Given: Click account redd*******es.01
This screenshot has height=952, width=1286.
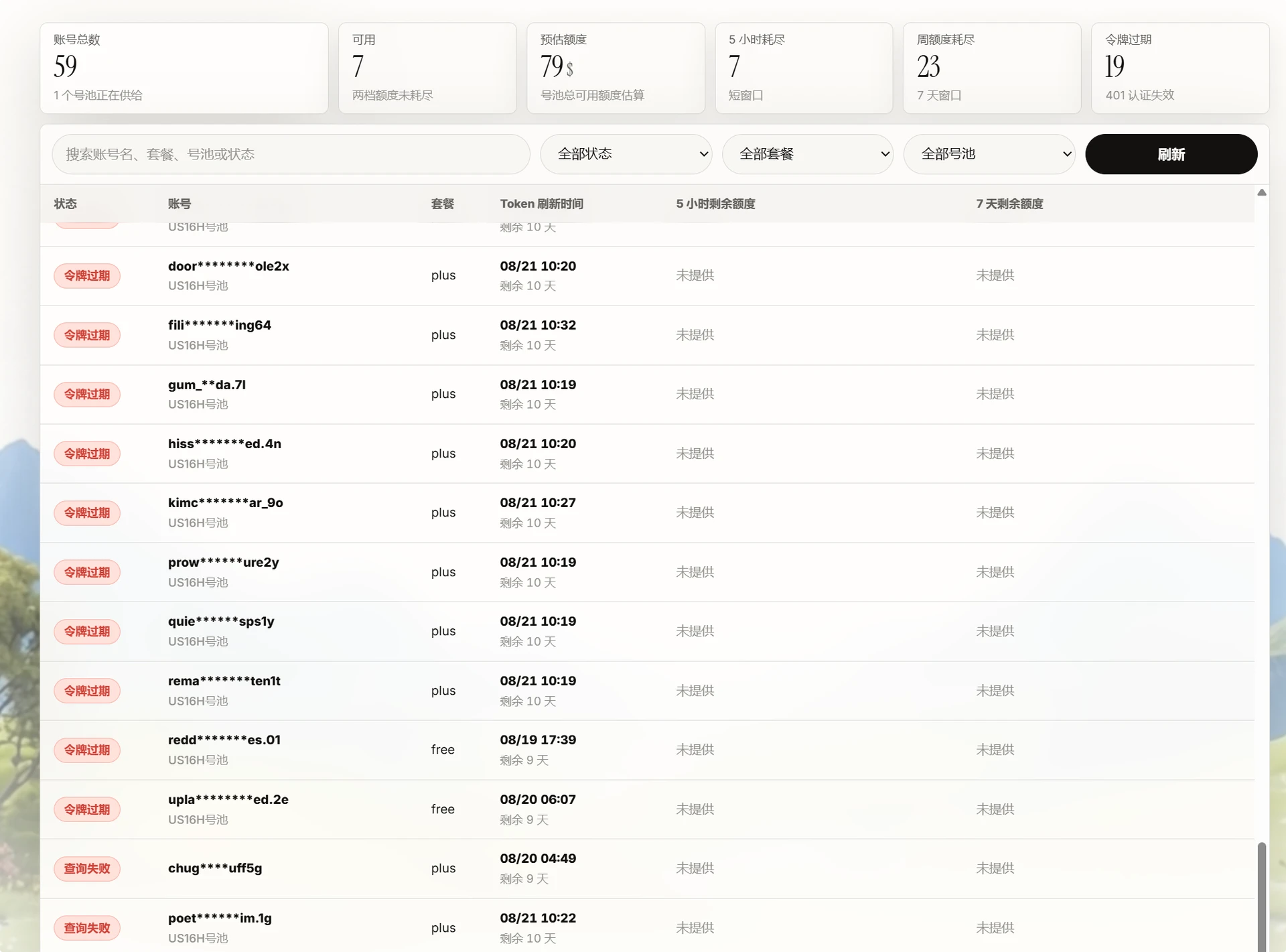Looking at the screenshot, I should point(224,740).
